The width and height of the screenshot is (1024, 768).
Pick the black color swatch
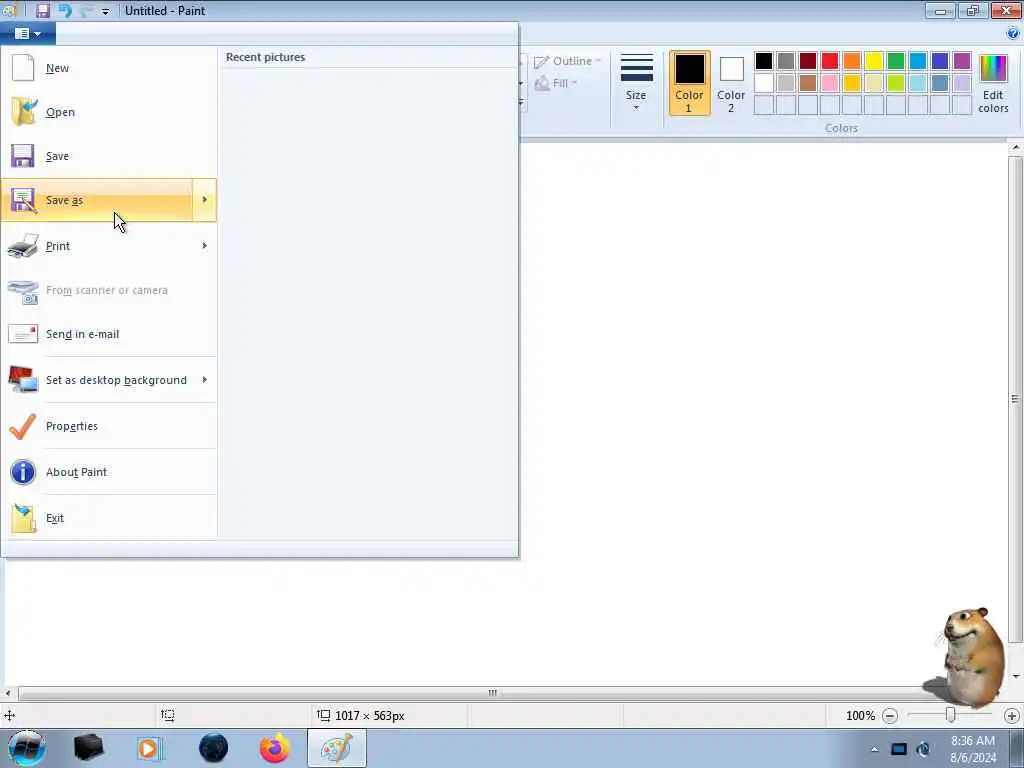point(763,61)
